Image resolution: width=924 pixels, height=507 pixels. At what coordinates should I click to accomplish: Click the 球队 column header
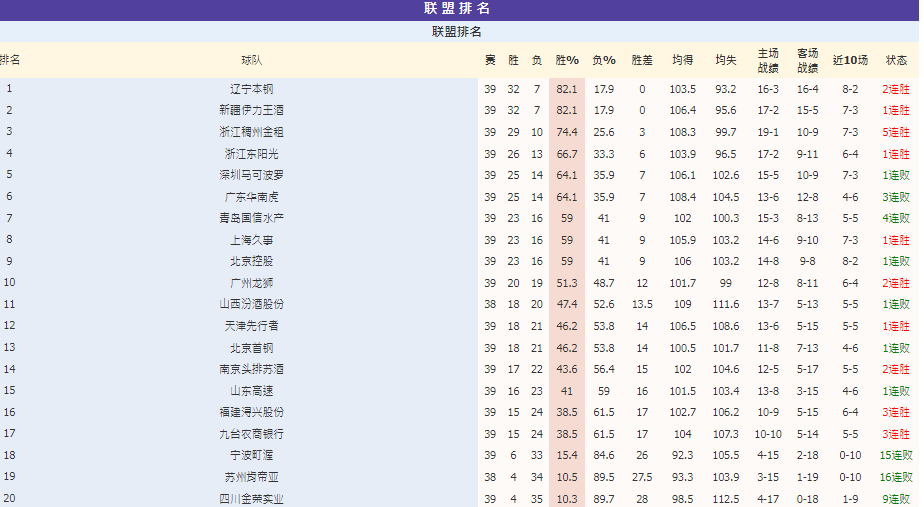tap(252, 60)
